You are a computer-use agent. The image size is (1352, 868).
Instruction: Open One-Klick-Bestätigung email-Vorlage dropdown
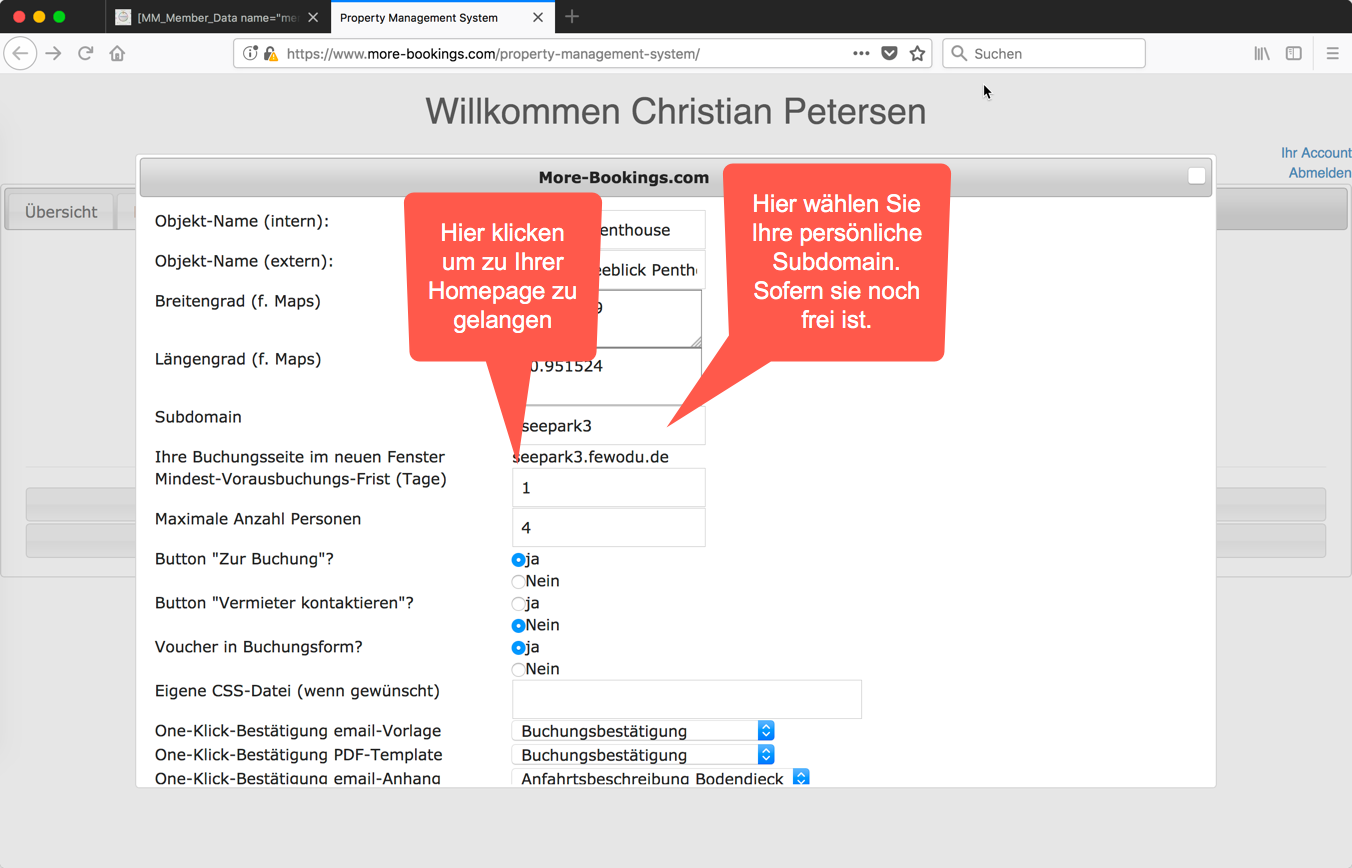[643, 732]
